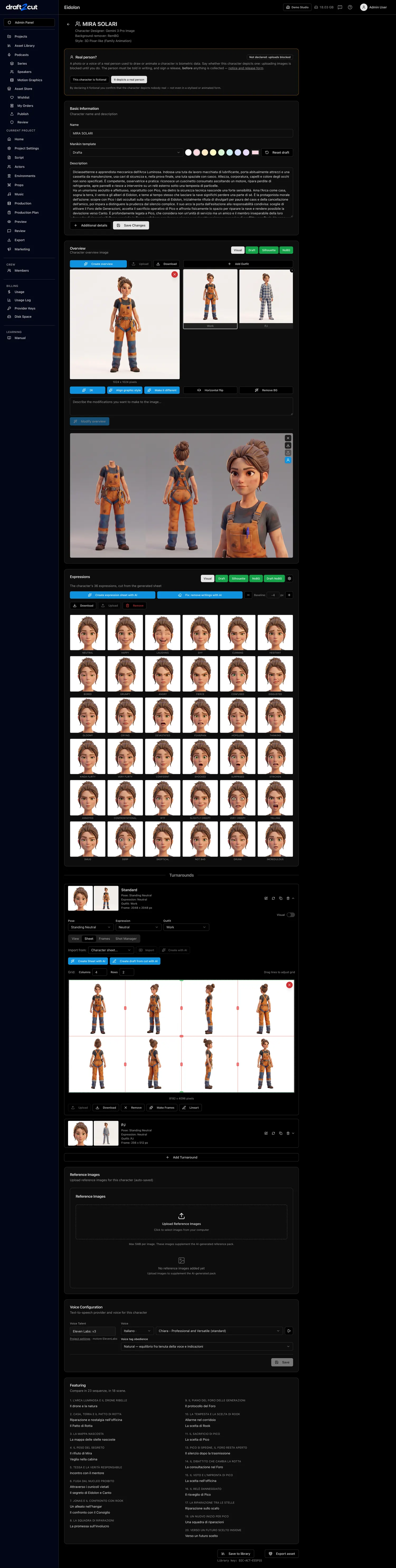Screen dimensions: 396x1568
Task: Open the Pose Standing Neutral dropdown
Action: pyautogui.click(x=90, y=927)
